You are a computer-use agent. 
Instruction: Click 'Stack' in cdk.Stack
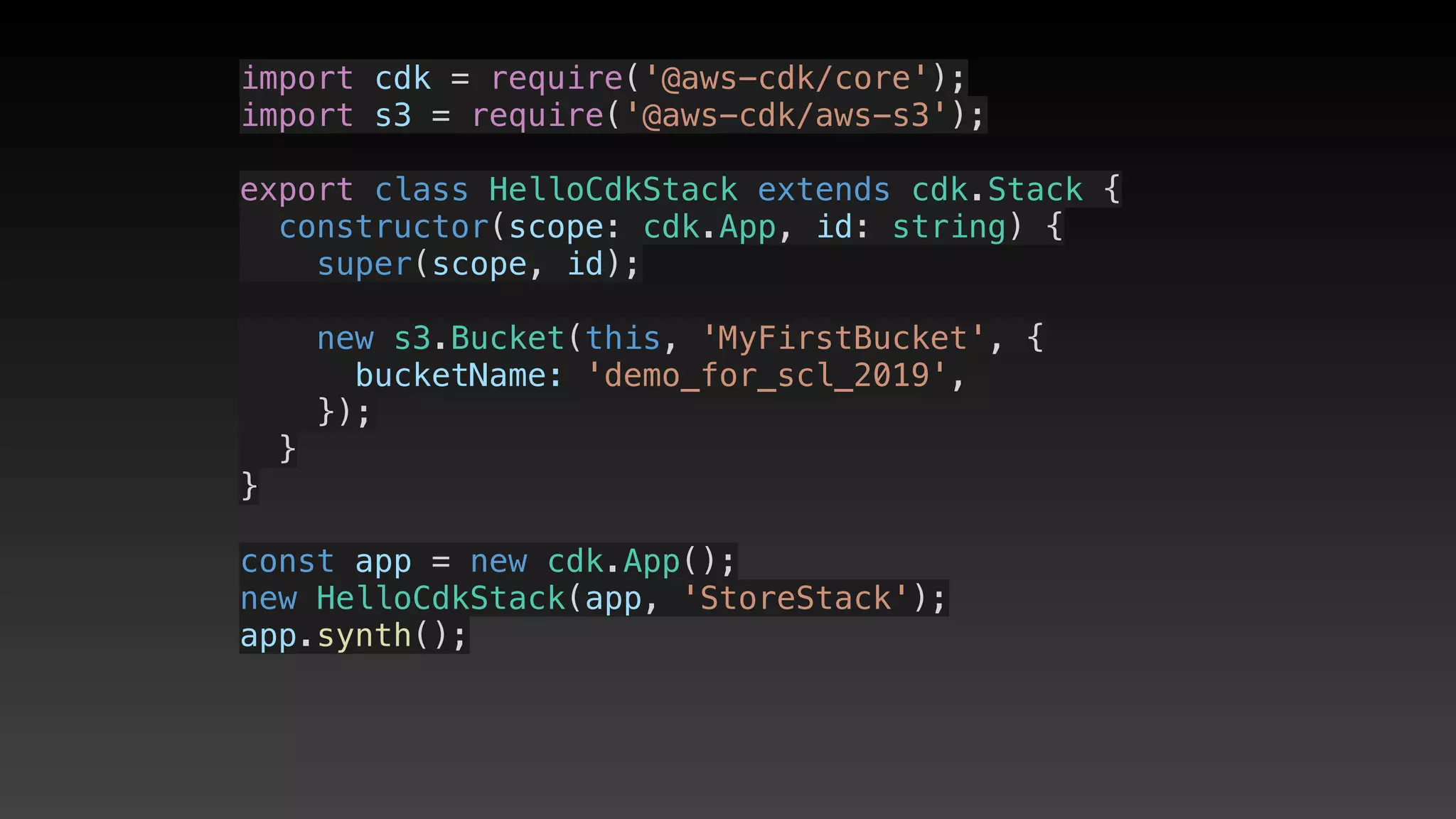(x=1035, y=190)
